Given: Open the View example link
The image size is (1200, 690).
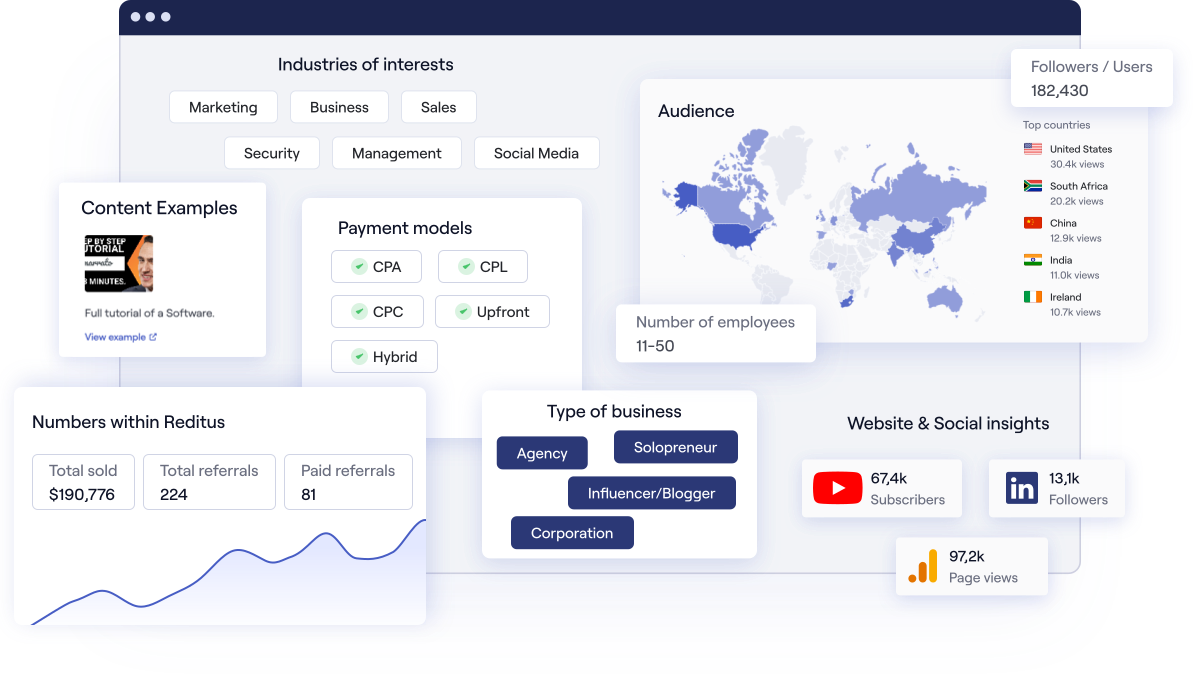Looking at the screenshot, I should (x=117, y=337).
